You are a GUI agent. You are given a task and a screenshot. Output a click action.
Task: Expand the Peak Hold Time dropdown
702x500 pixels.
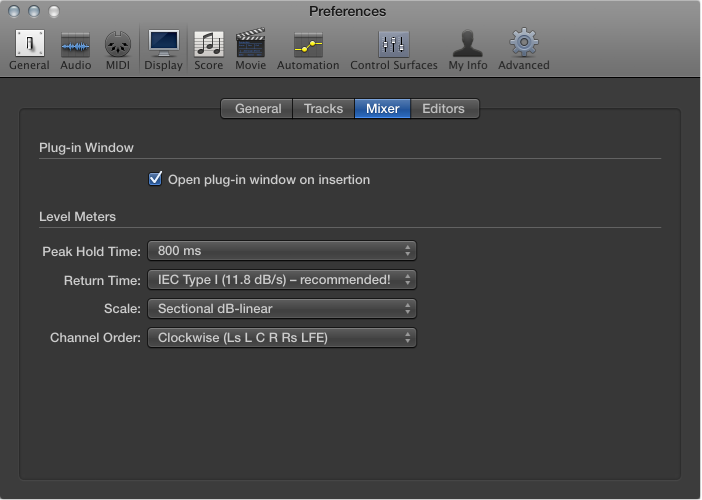point(282,251)
